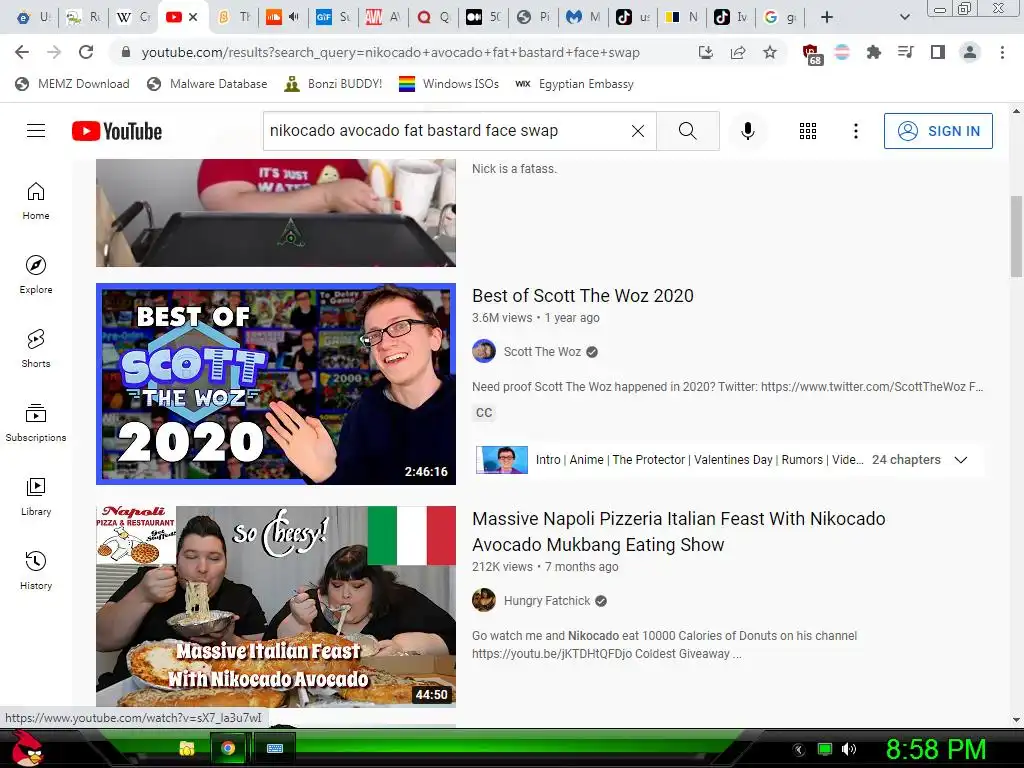This screenshot has height=768, width=1024.
Task: Switch to the GIF tab
Action: pos(333,18)
